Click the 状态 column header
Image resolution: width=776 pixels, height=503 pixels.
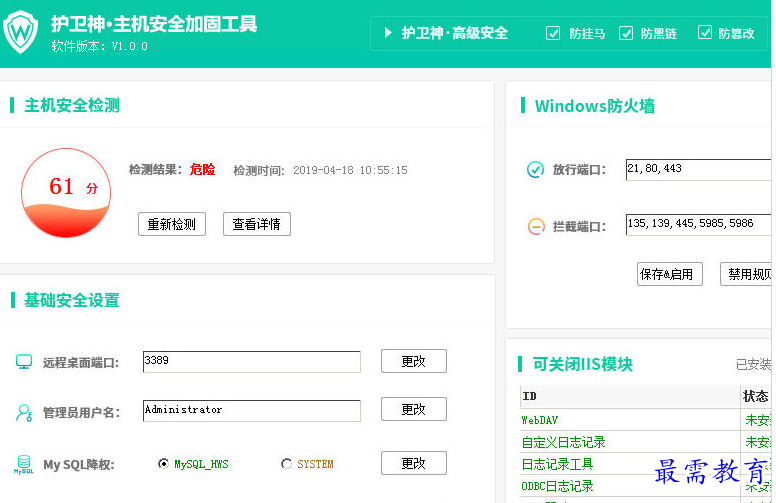coord(756,396)
